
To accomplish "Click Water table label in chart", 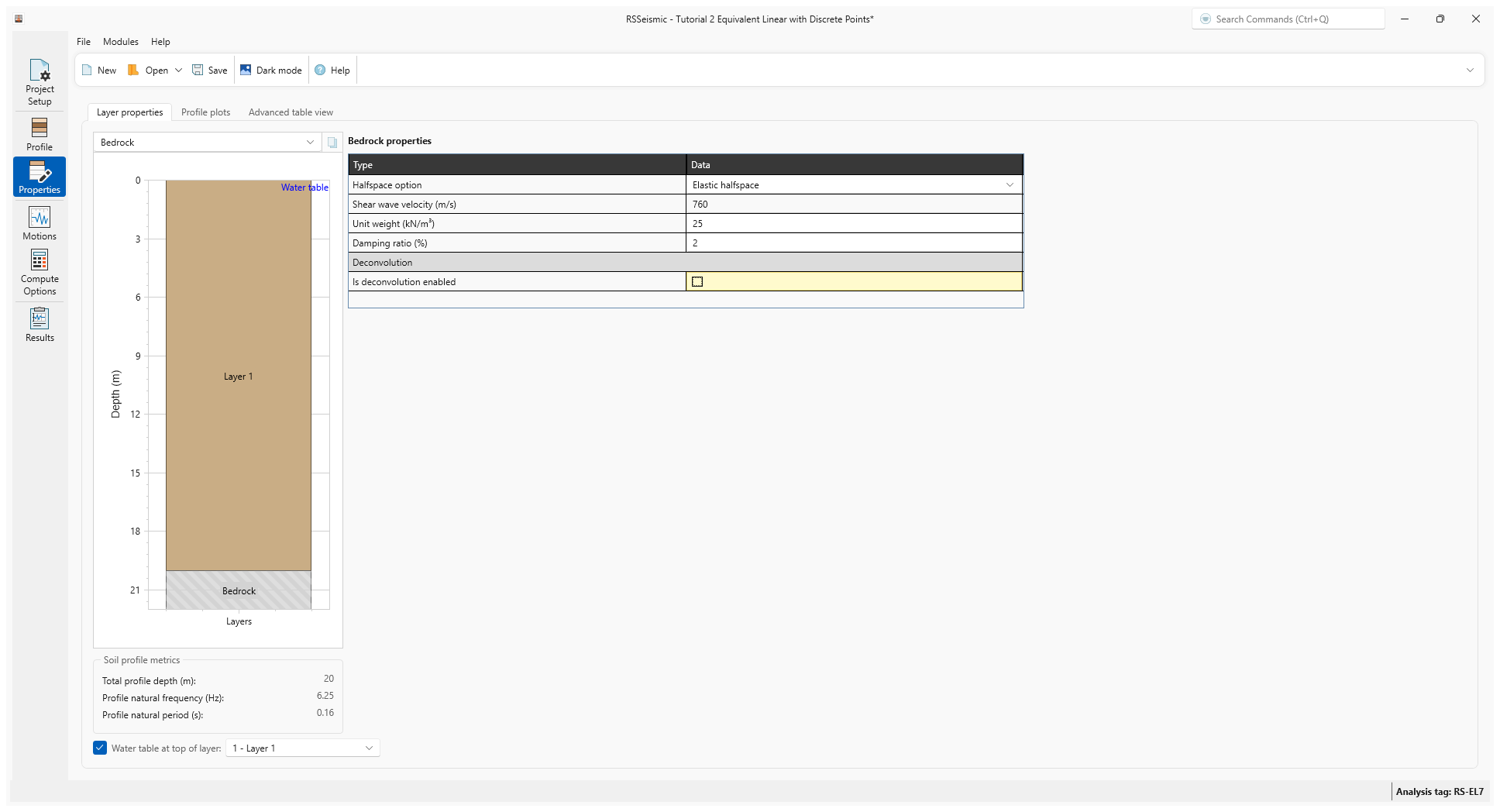I will click(304, 188).
